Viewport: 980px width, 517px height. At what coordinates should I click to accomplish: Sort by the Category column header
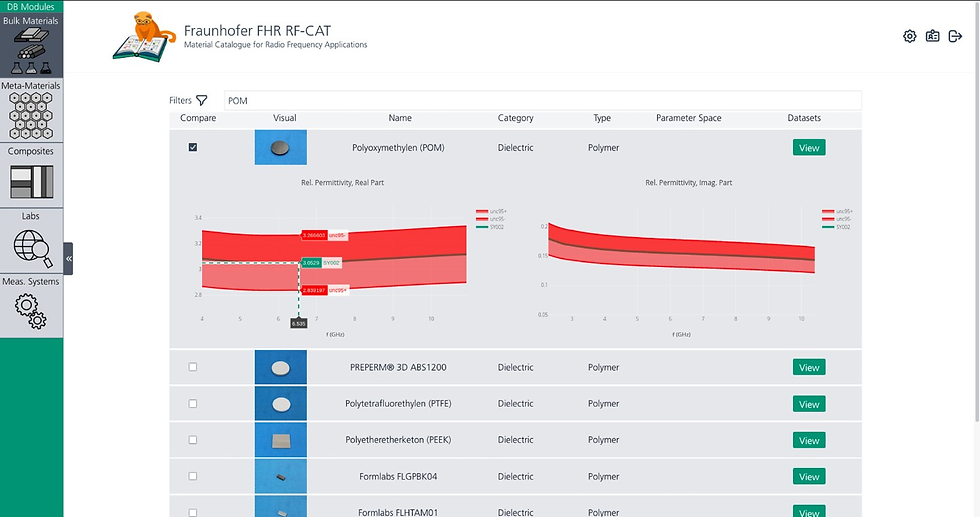pos(516,118)
